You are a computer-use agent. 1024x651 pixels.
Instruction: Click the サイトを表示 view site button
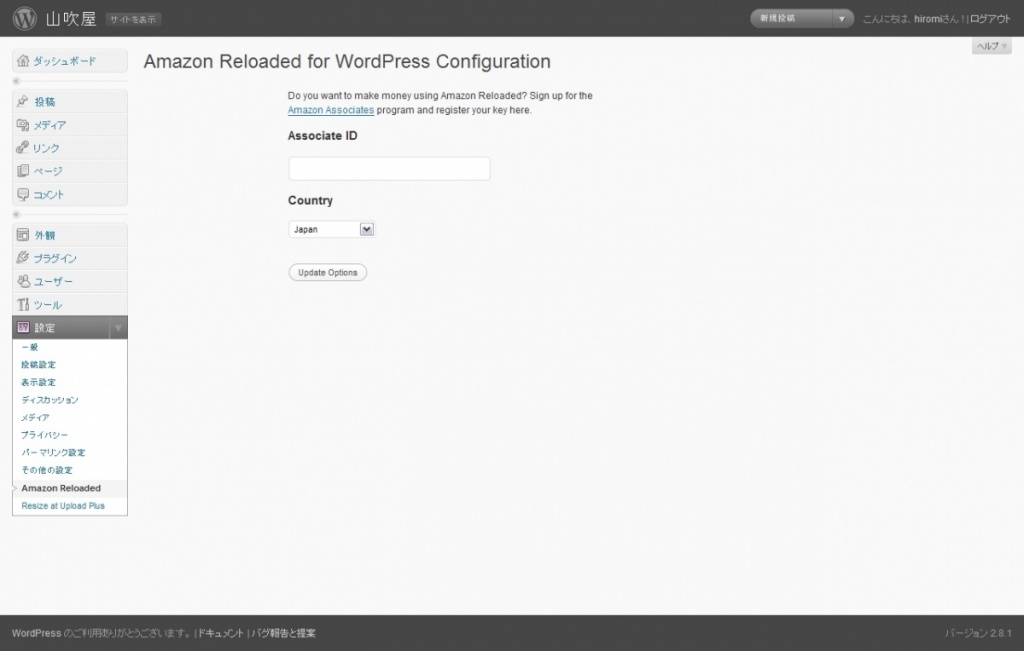(x=133, y=20)
